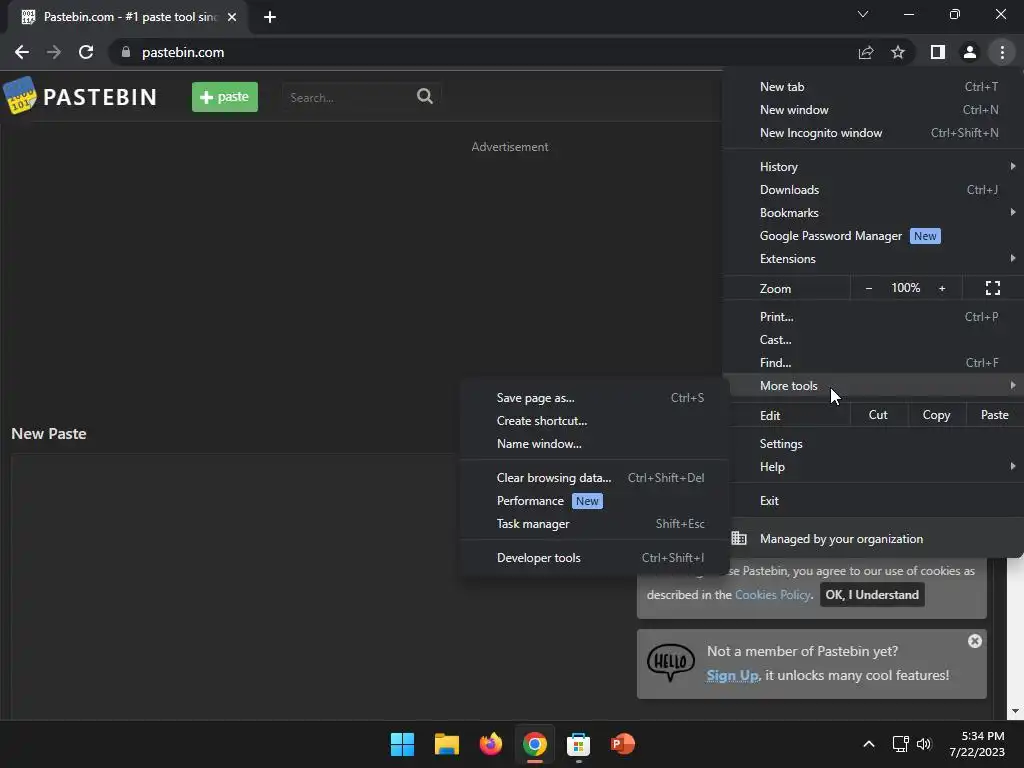Click Paste in the Edit row

click(x=995, y=415)
